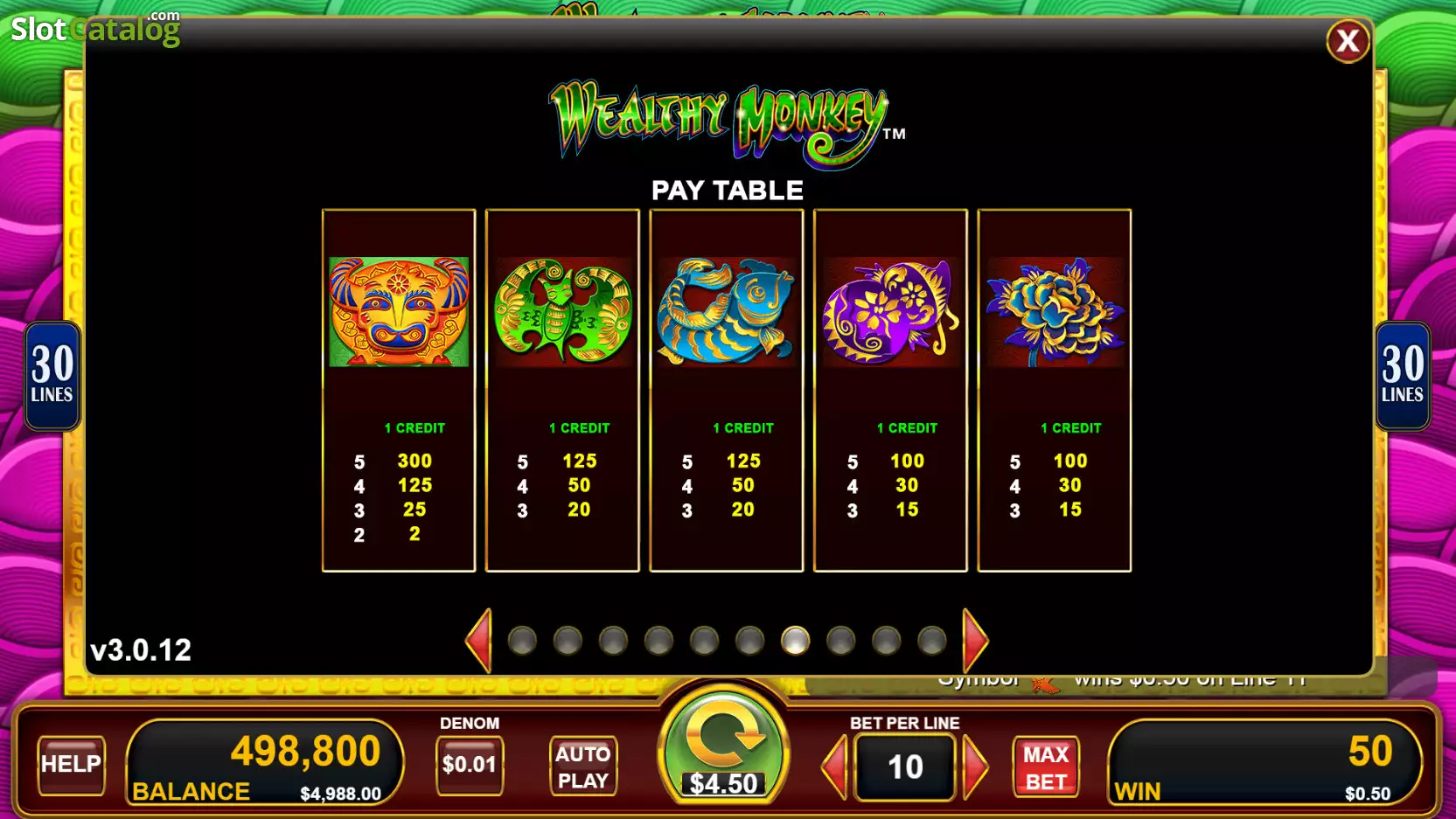Select the seventh highlighted page dot
The width and height of the screenshot is (1456, 819).
(795, 641)
